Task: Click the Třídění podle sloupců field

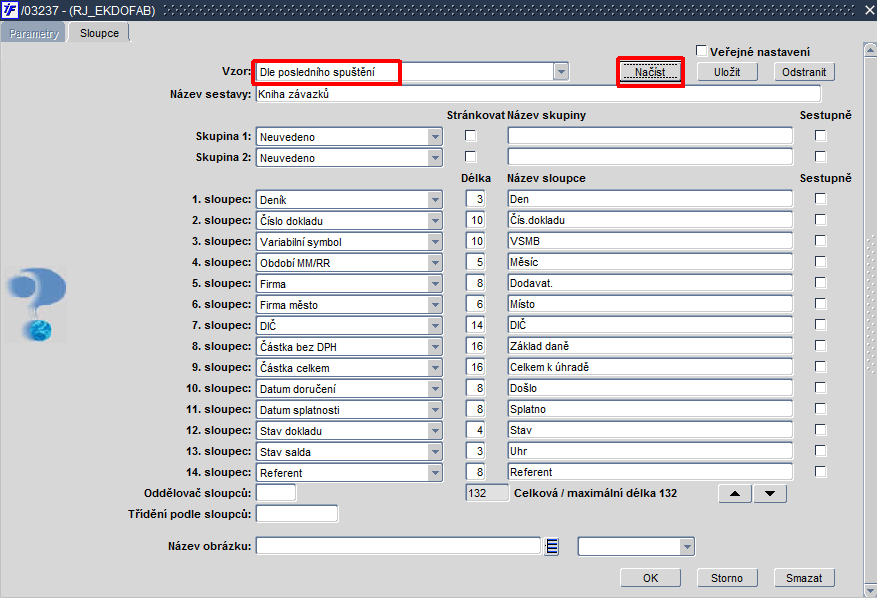Action: click(297, 514)
